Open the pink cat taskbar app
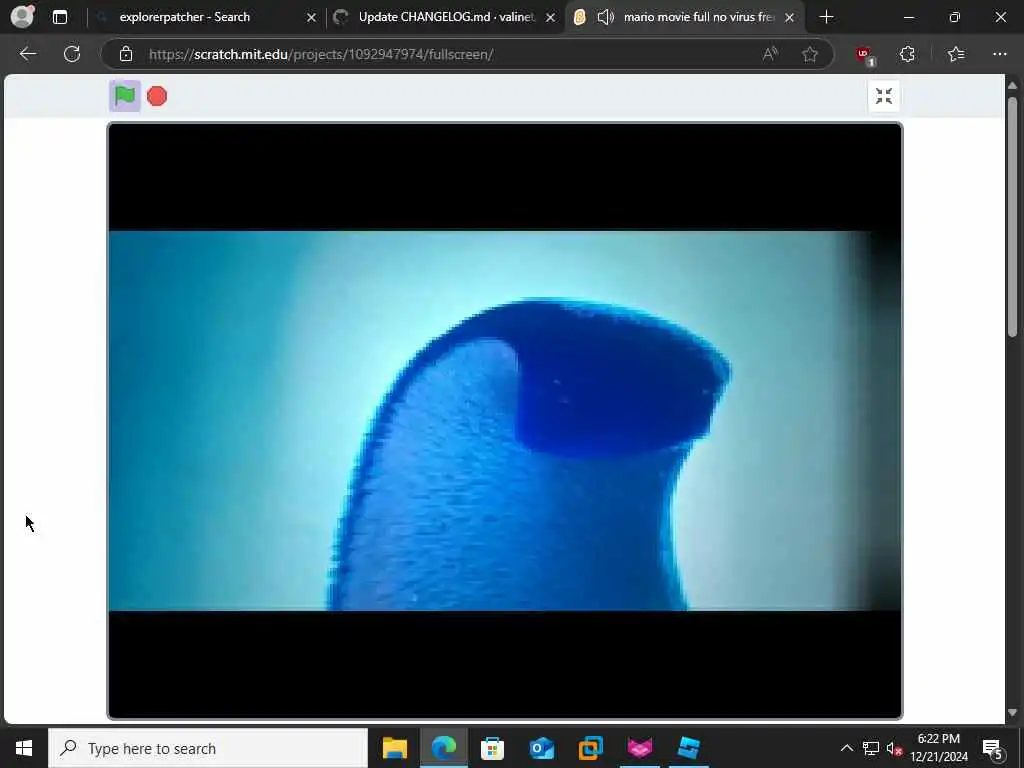This screenshot has height=768, width=1024. tap(639, 748)
